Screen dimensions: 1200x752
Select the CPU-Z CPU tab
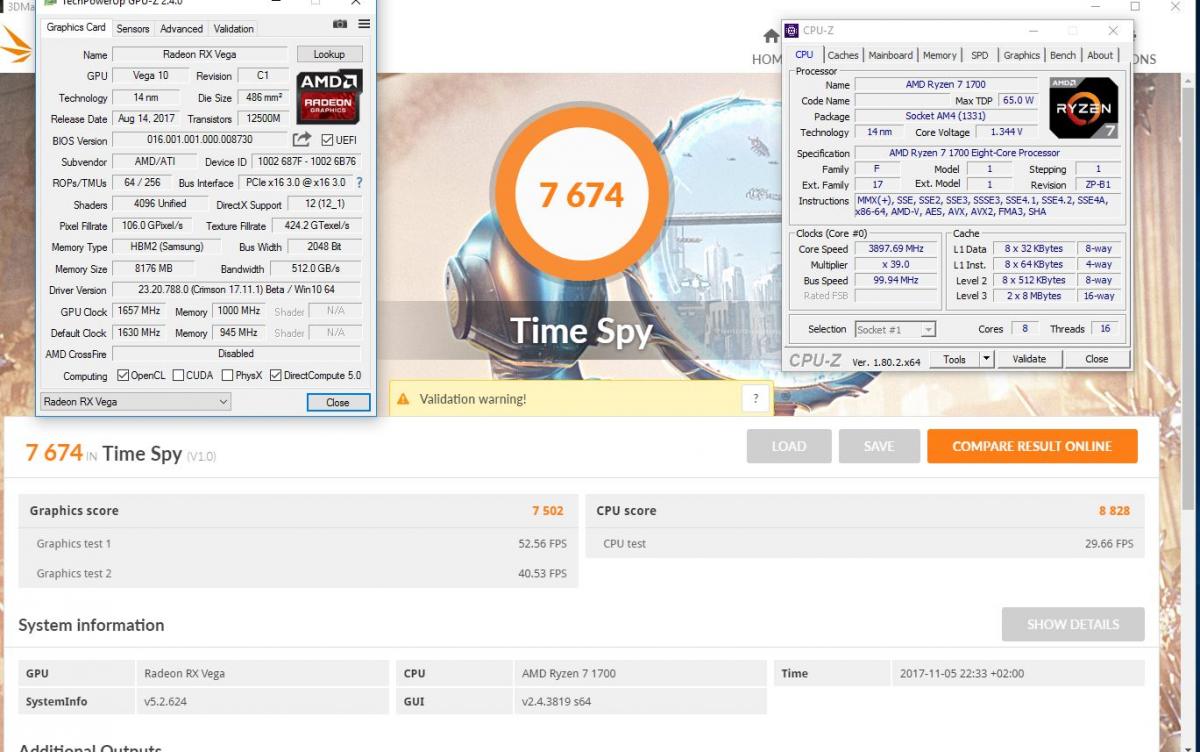[804, 54]
